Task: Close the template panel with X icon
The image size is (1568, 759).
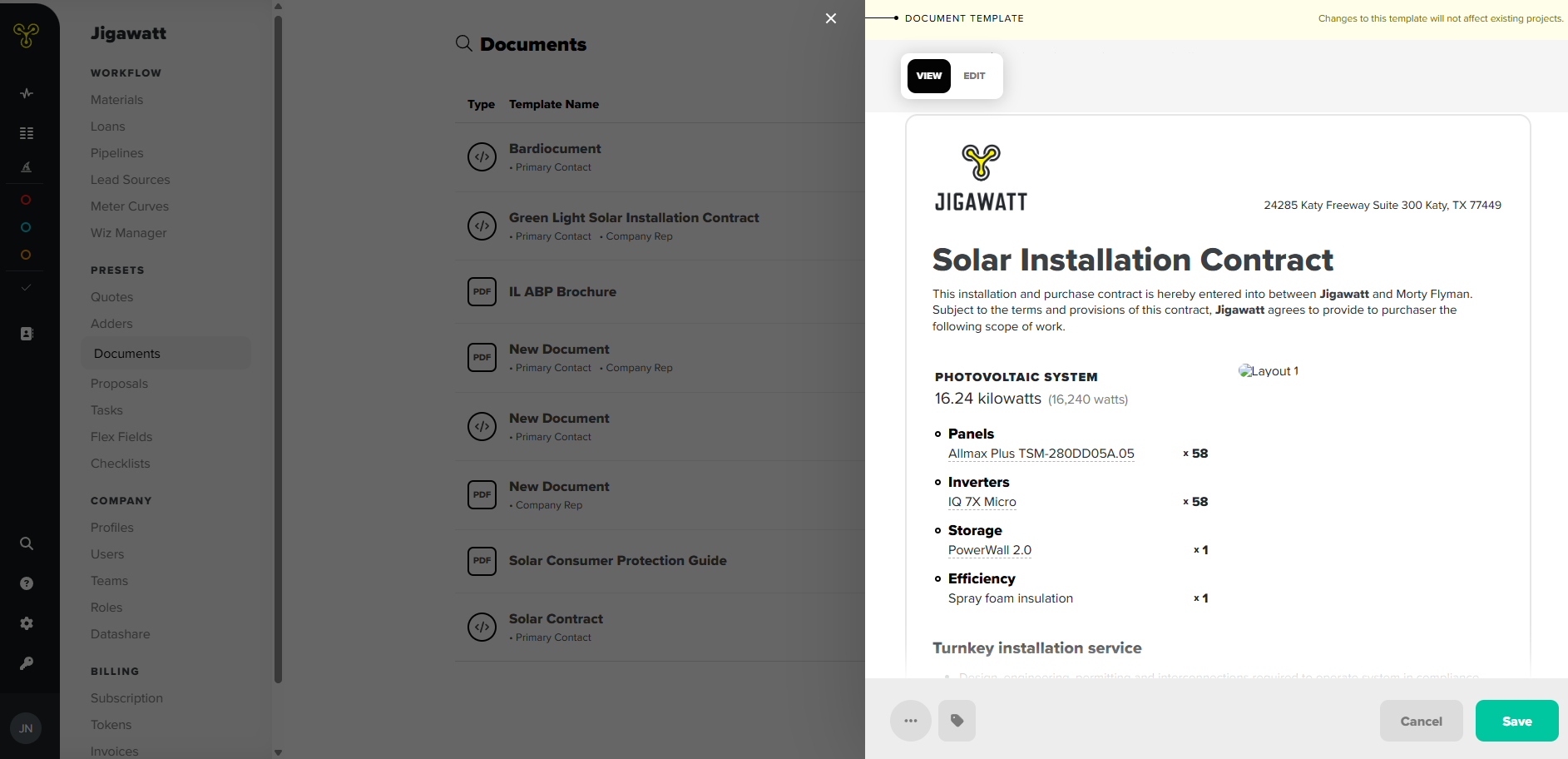Action: (x=831, y=18)
